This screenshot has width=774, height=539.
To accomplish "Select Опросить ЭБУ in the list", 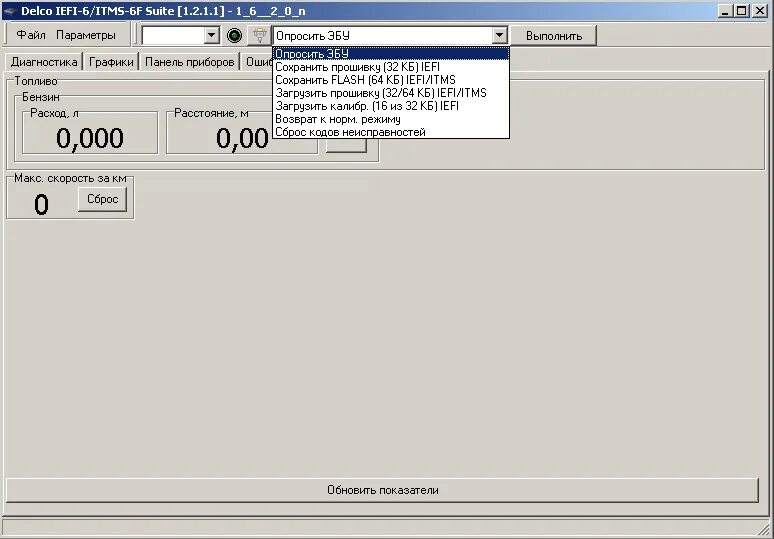I will (391, 54).
